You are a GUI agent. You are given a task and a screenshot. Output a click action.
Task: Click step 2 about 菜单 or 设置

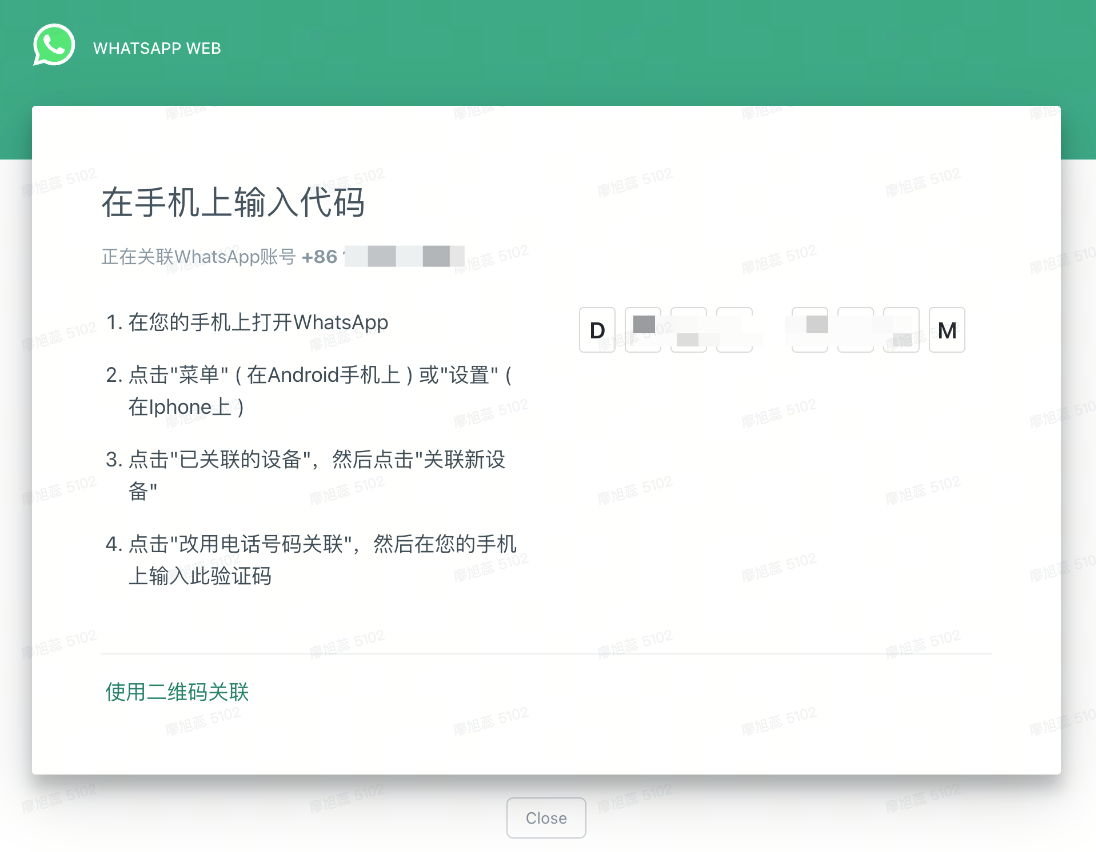click(x=309, y=391)
